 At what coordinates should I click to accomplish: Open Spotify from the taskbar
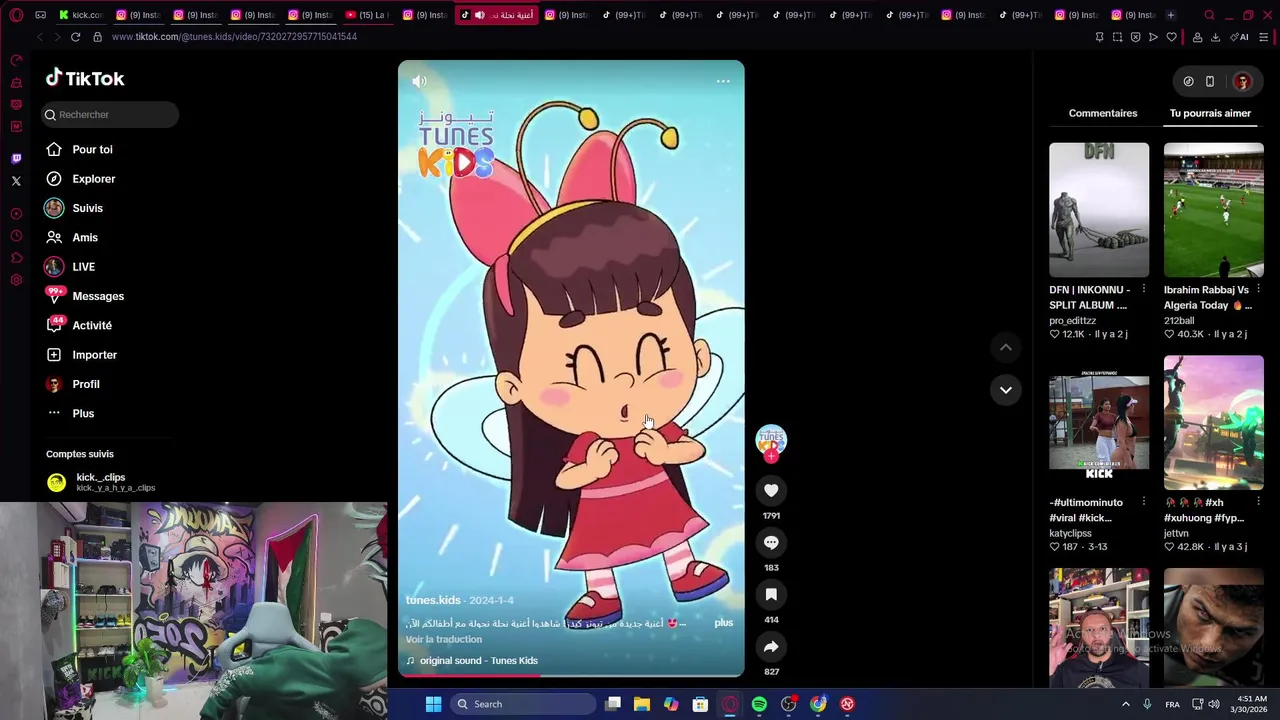point(759,704)
